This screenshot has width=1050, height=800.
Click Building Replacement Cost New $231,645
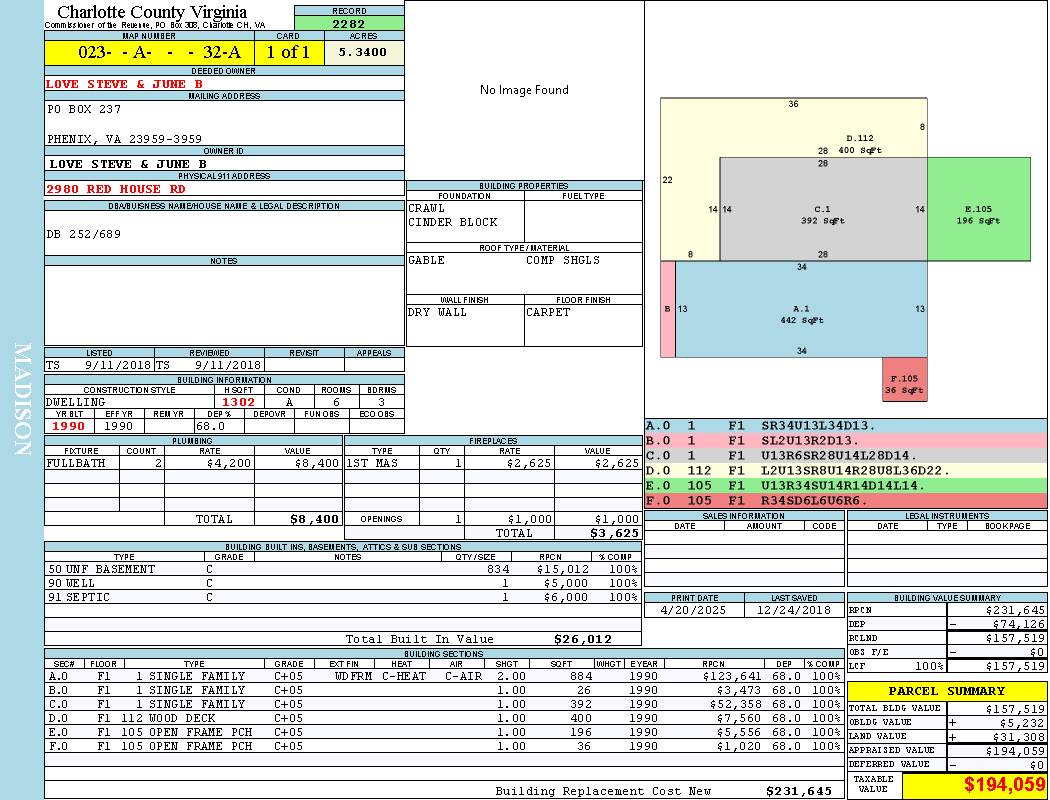click(x=799, y=791)
